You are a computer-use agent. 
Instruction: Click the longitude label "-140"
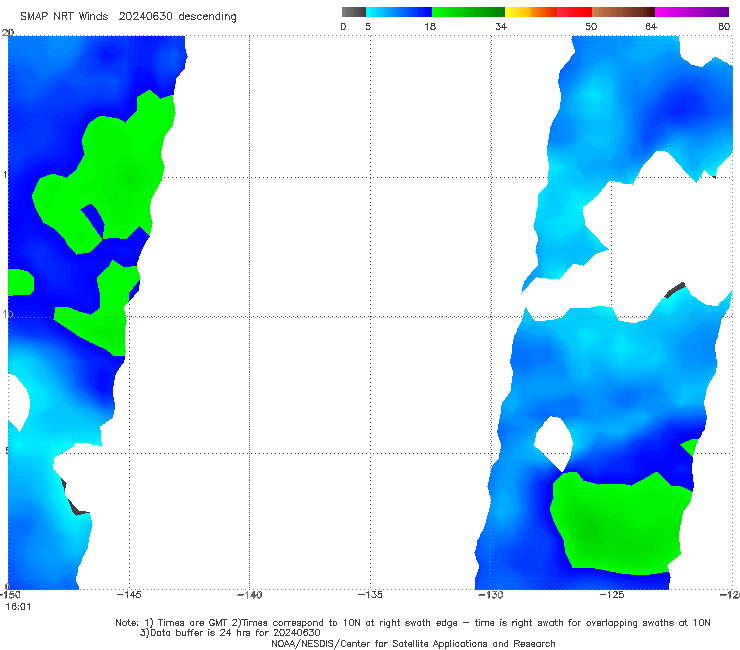[250, 595]
